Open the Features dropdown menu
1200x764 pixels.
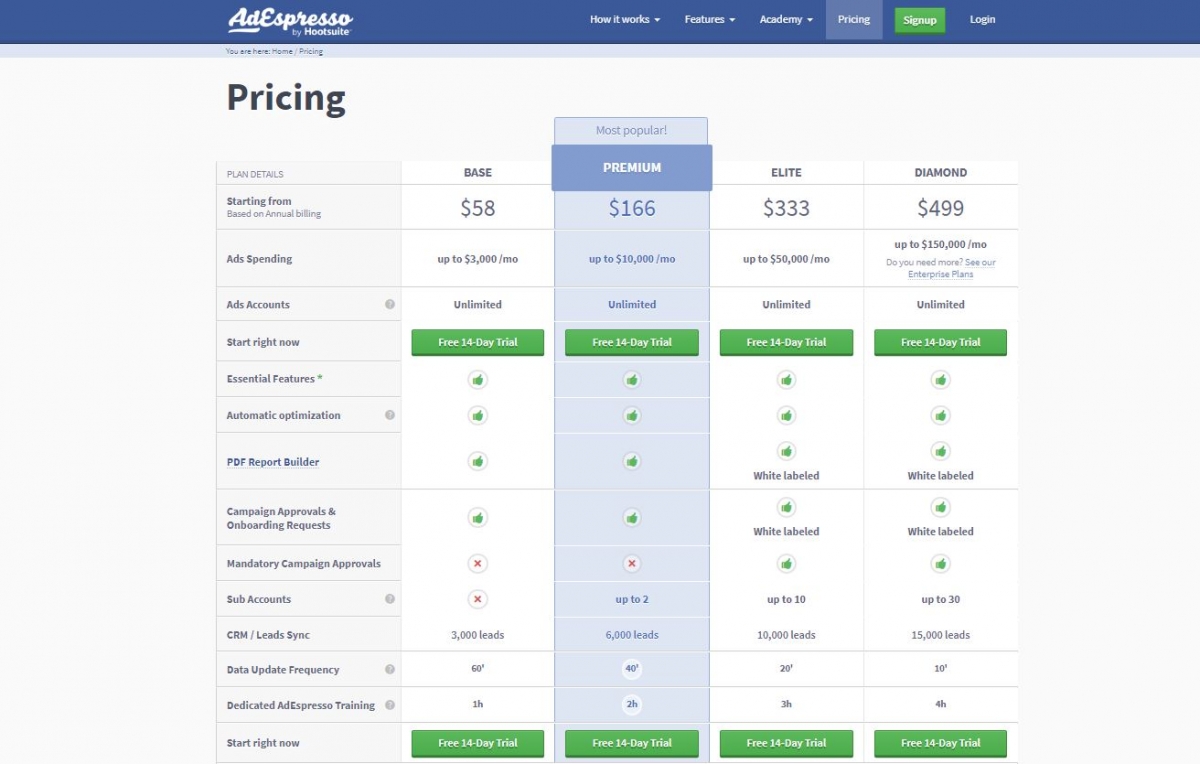[x=710, y=20]
